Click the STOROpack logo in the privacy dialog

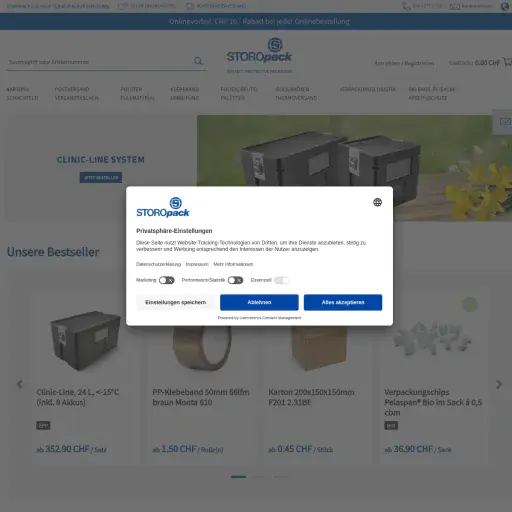(163, 207)
